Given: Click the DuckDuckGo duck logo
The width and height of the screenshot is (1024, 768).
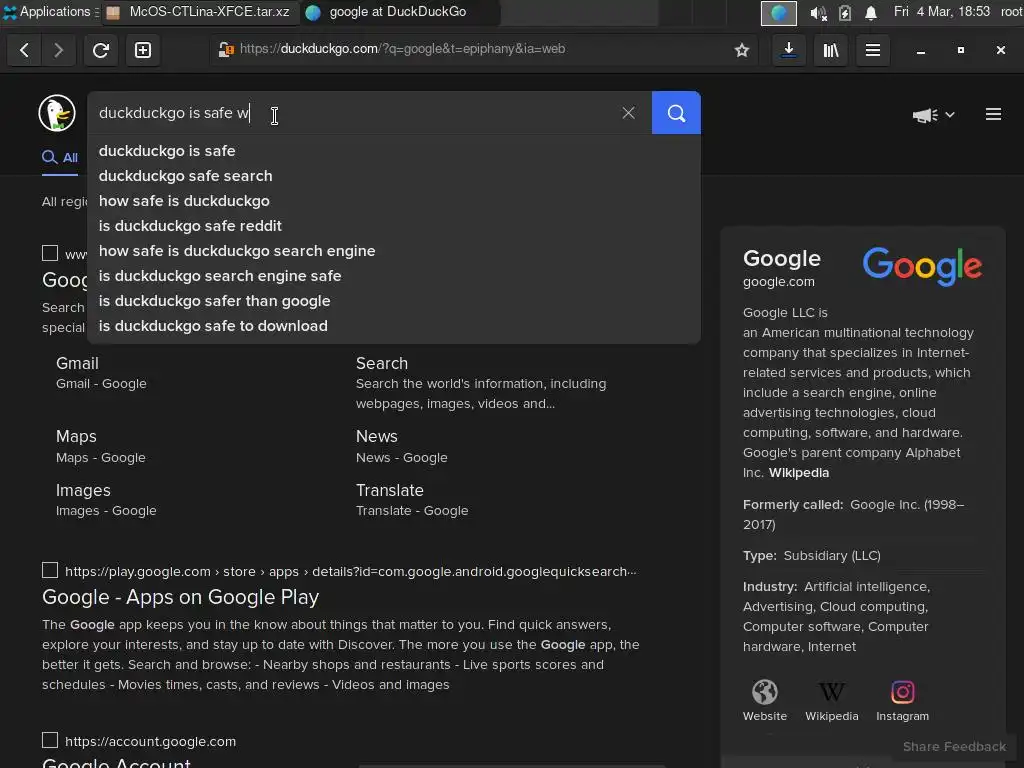Looking at the screenshot, I should coord(57,113).
